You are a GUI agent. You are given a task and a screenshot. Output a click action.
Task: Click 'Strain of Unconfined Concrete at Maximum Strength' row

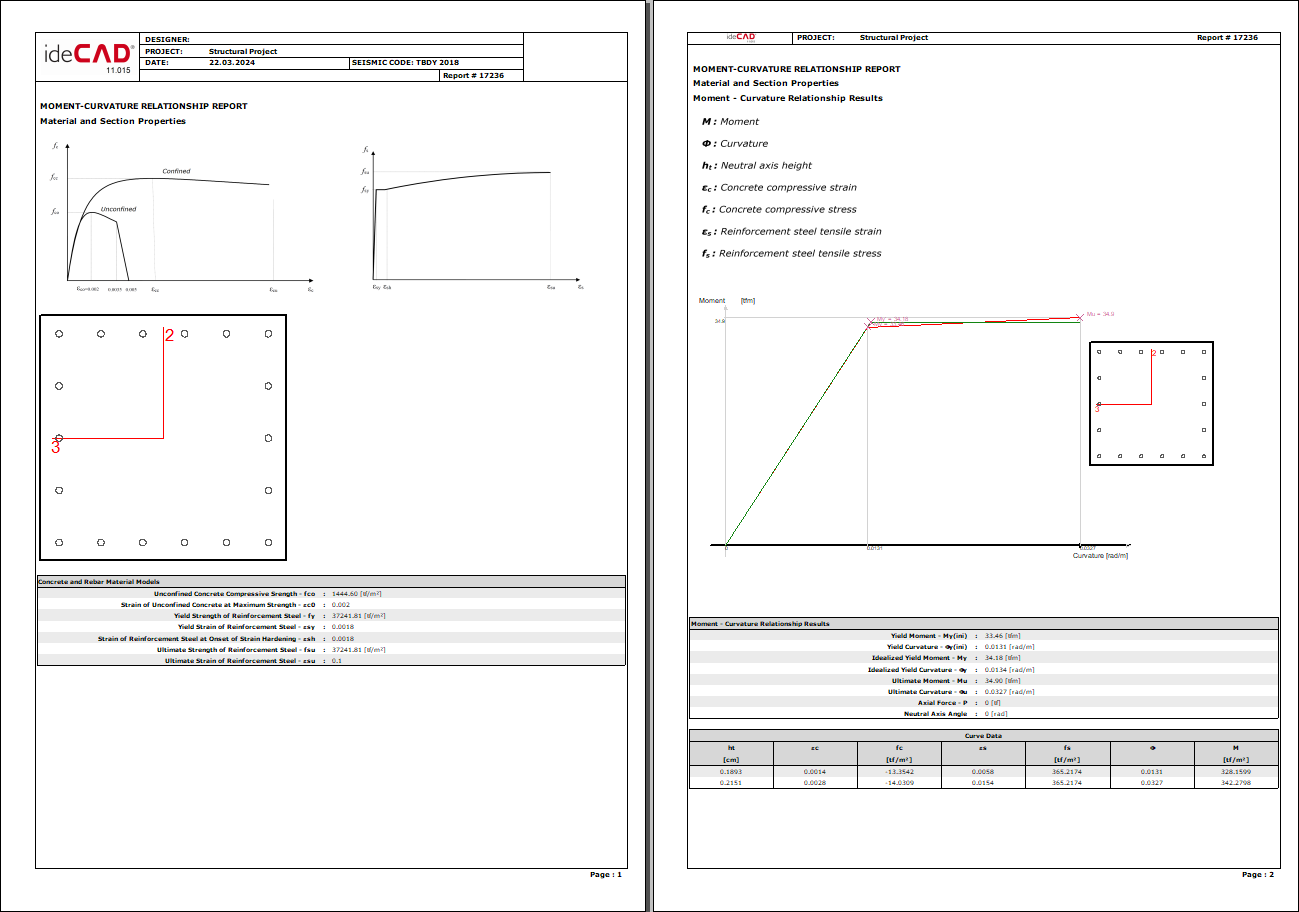coord(331,604)
